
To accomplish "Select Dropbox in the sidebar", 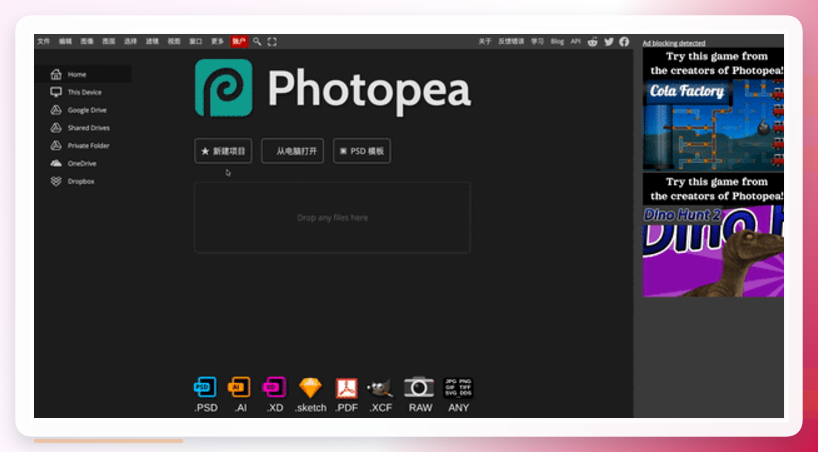I will click(x=83, y=181).
